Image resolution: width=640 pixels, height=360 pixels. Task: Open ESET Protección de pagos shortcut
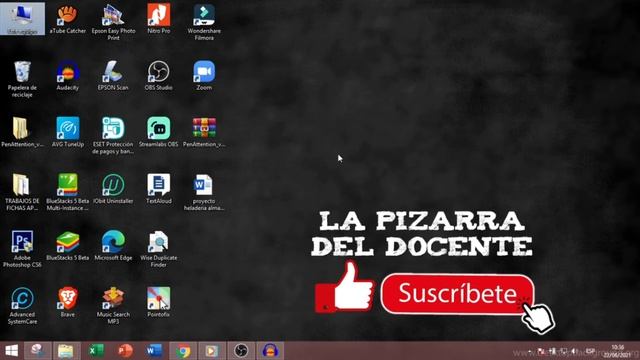click(x=113, y=136)
